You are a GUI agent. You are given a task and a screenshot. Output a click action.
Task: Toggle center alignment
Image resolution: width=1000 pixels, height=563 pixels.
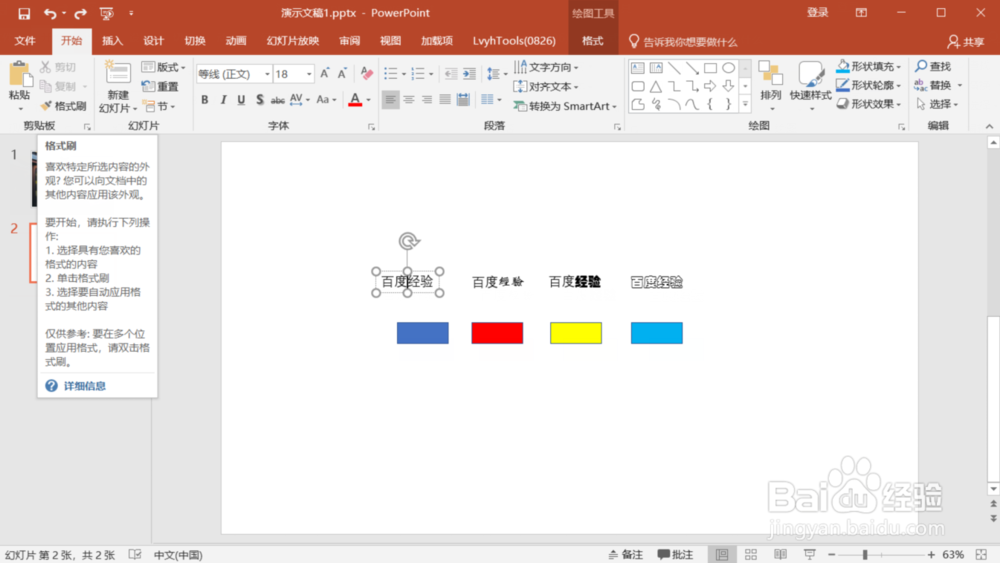[409, 99]
